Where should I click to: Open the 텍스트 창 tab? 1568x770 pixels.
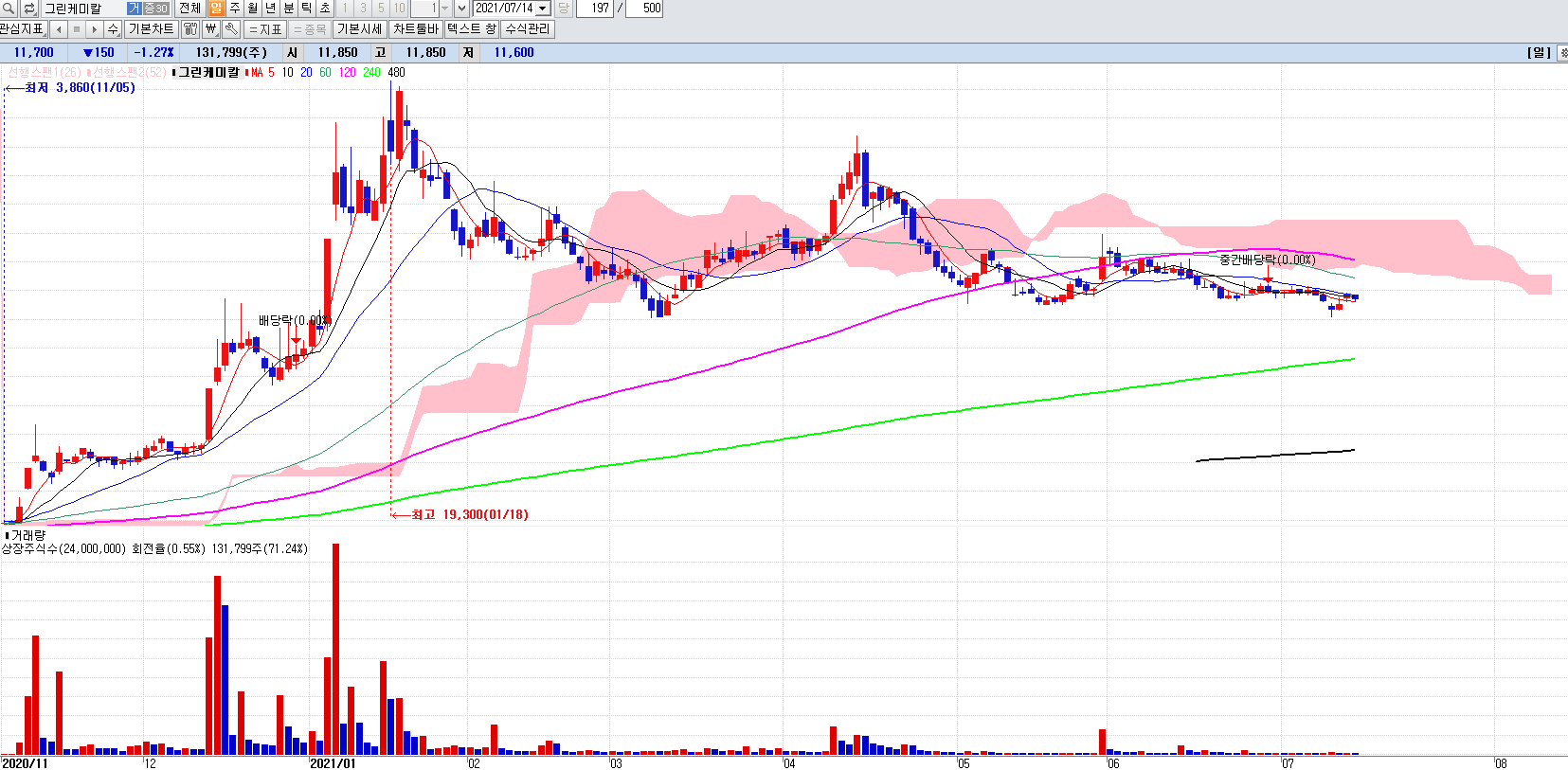[472, 29]
